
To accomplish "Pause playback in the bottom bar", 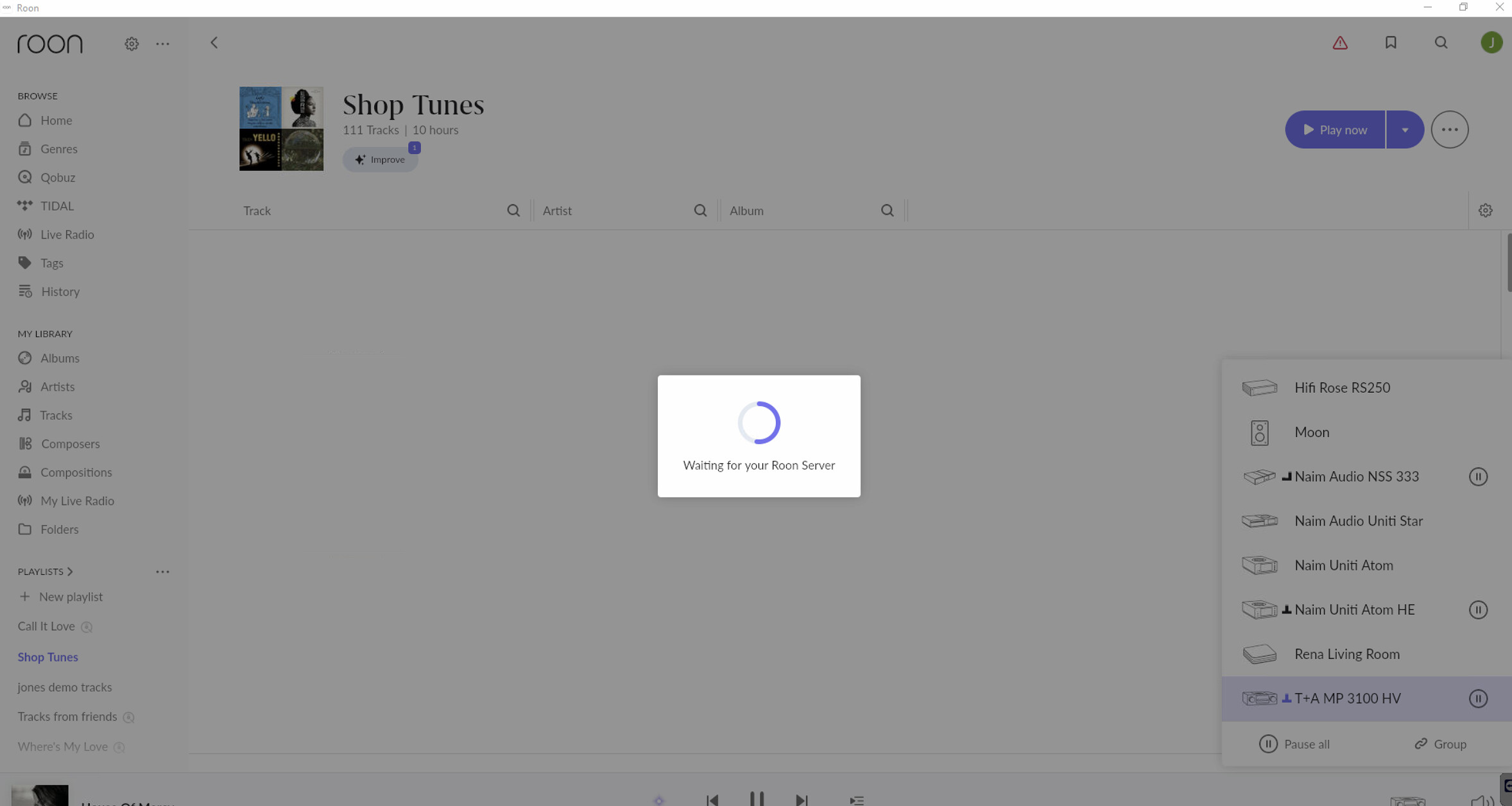I will 757,799.
